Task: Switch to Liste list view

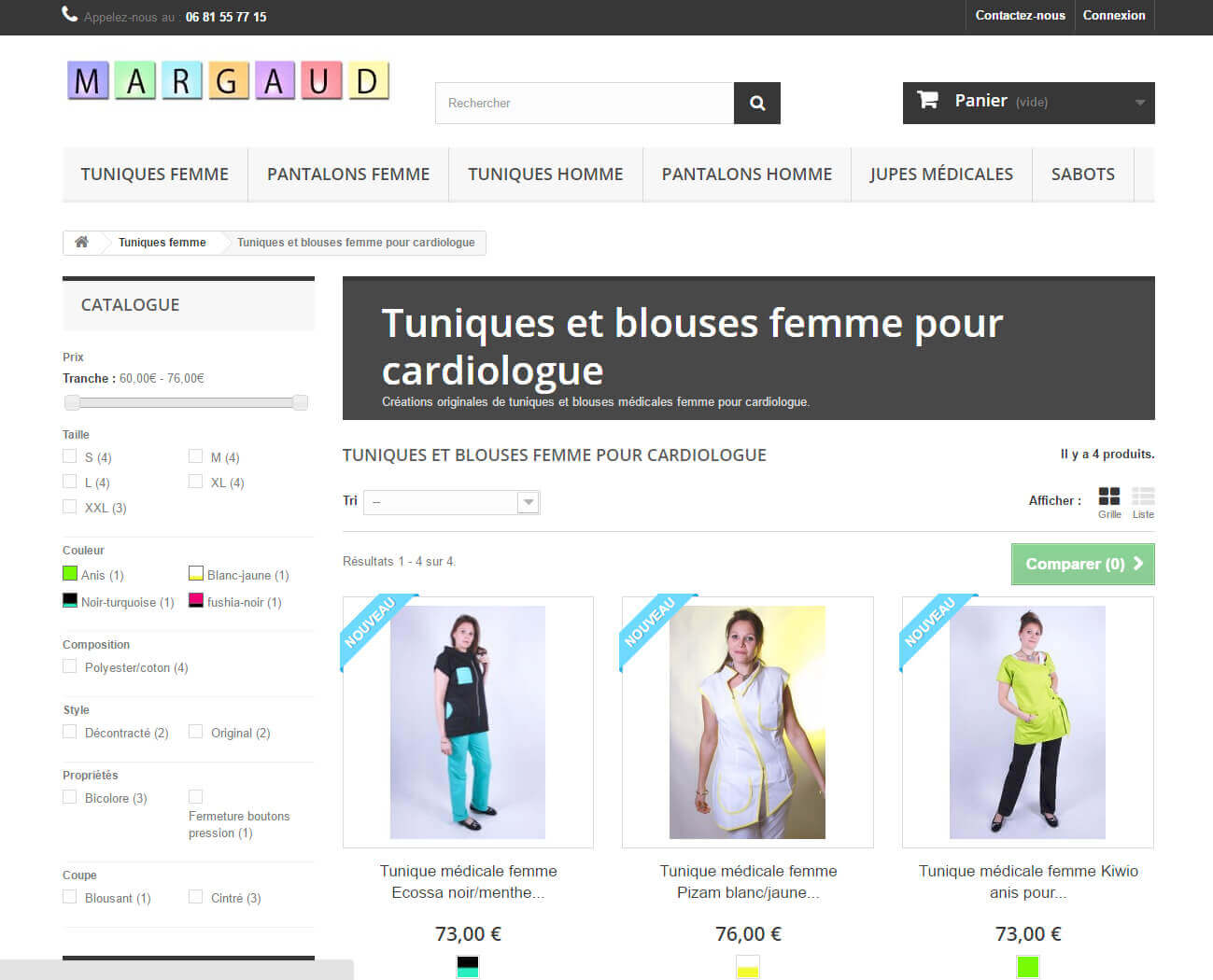Action: pos(1143,502)
